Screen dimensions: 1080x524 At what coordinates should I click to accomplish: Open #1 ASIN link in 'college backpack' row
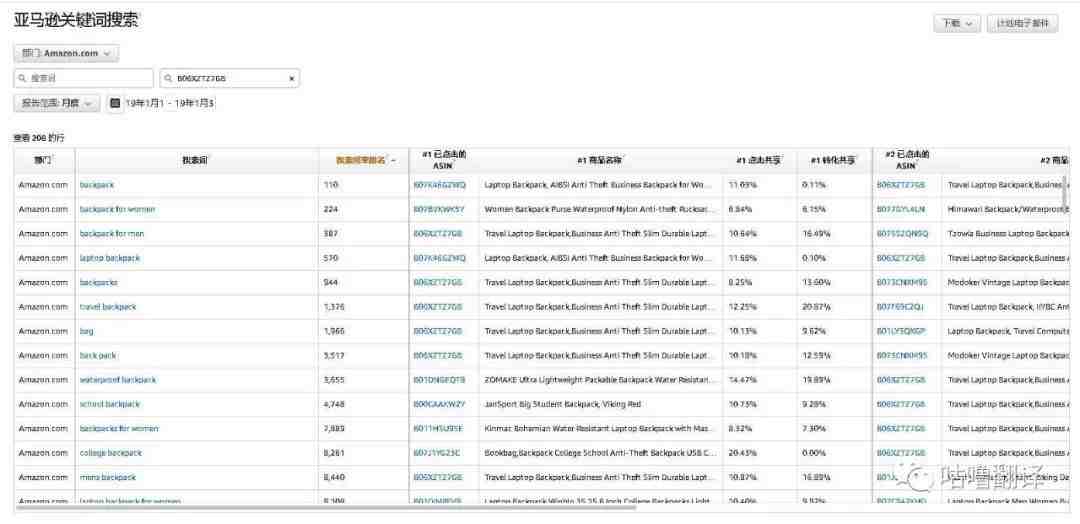pyautogui.click(x=437, y=453)
